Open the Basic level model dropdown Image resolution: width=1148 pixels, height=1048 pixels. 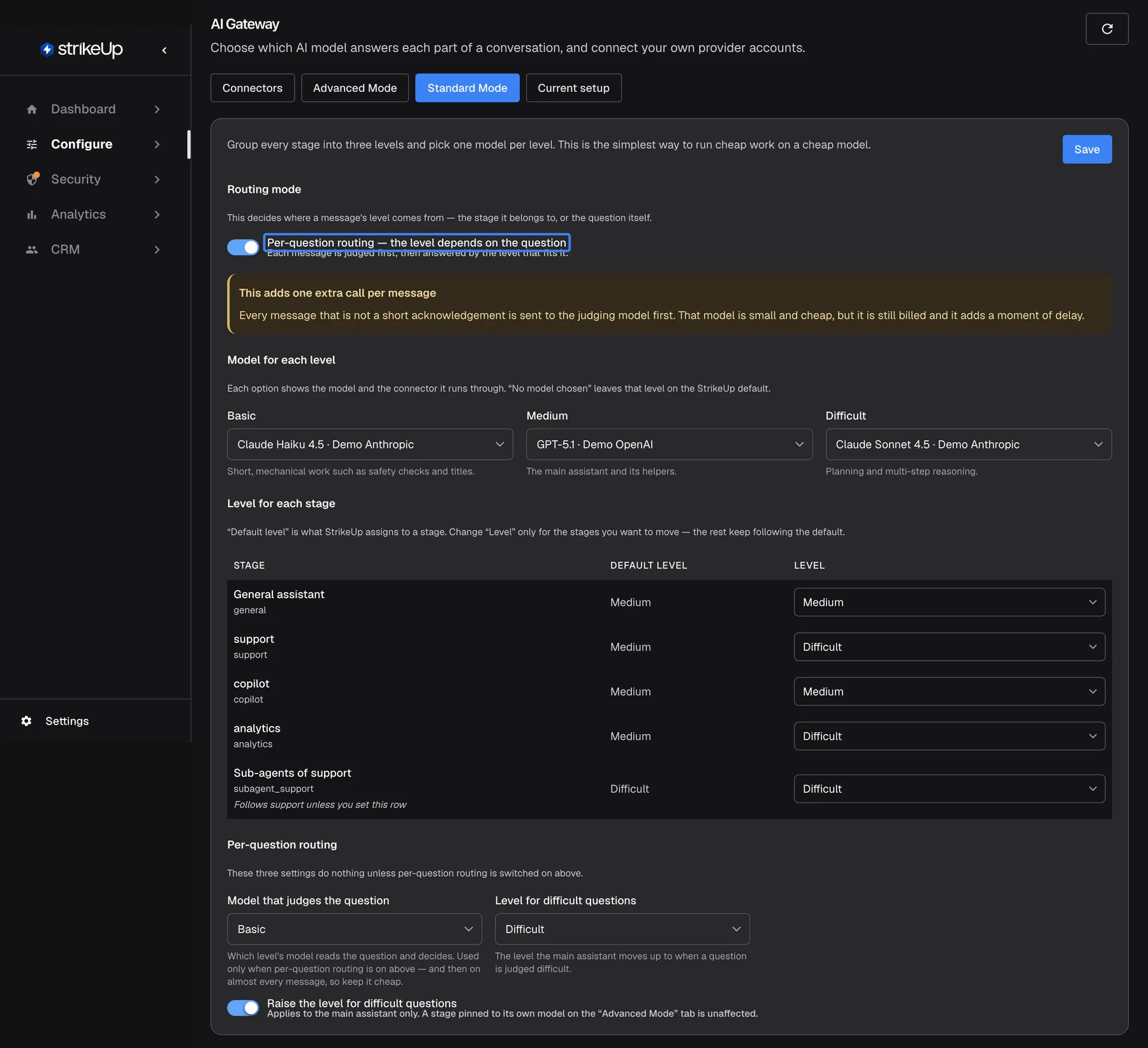pyautogui.click(x=370, y=444)
